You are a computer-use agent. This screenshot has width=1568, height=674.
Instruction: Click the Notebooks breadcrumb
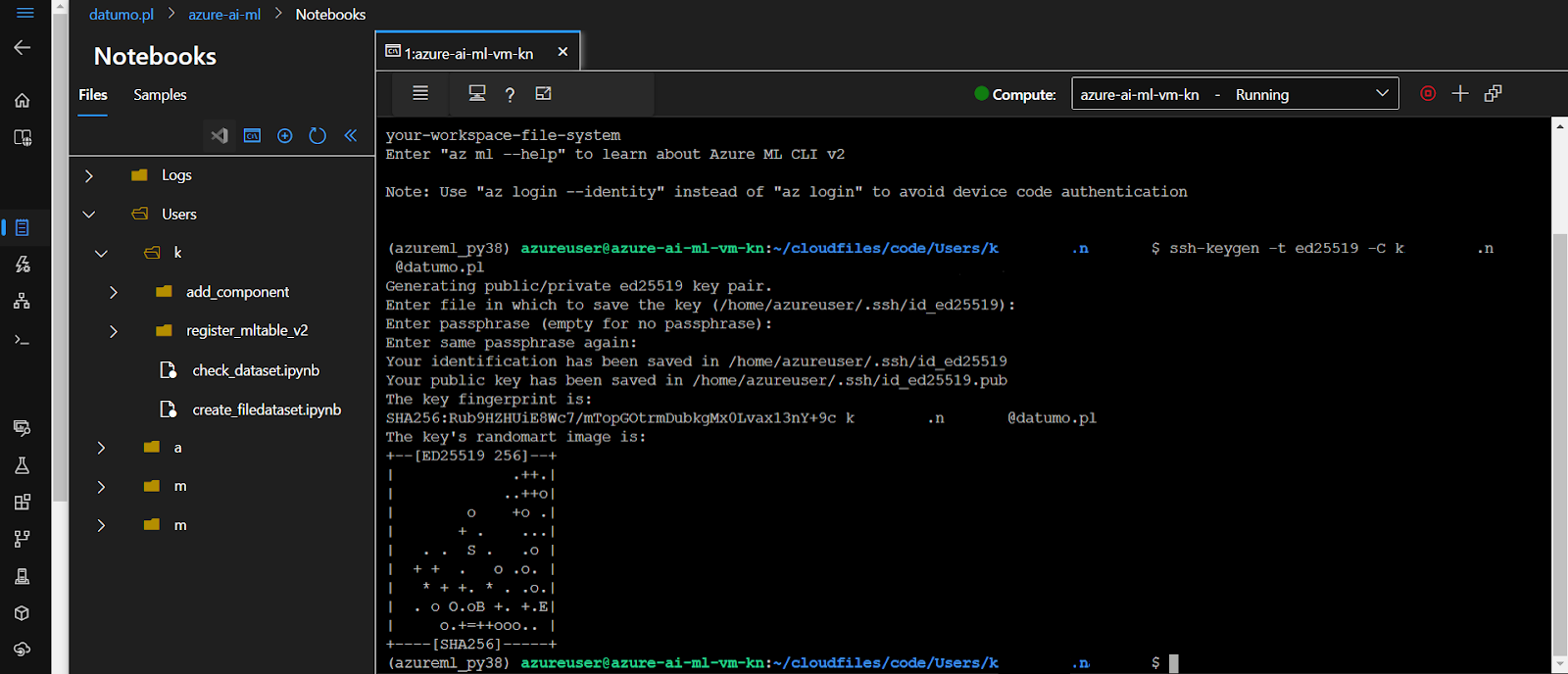[x=330, y=14]
